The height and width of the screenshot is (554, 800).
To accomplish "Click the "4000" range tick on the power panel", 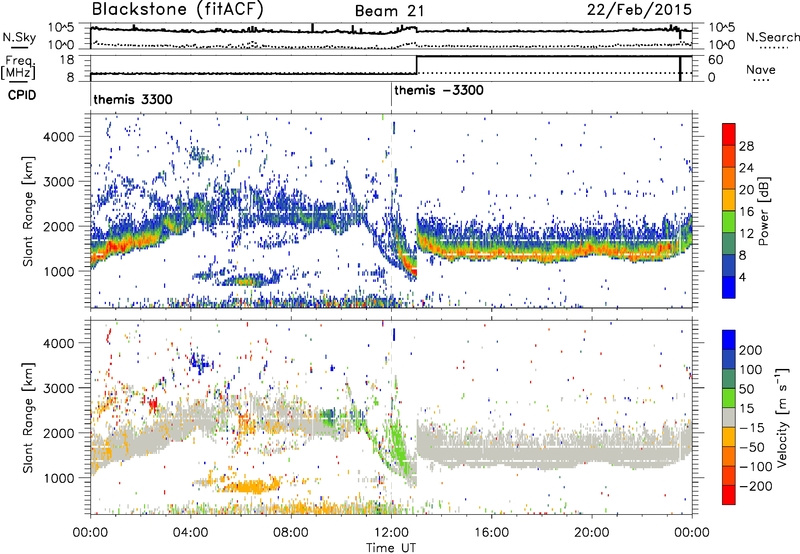I will click(59, 137).
